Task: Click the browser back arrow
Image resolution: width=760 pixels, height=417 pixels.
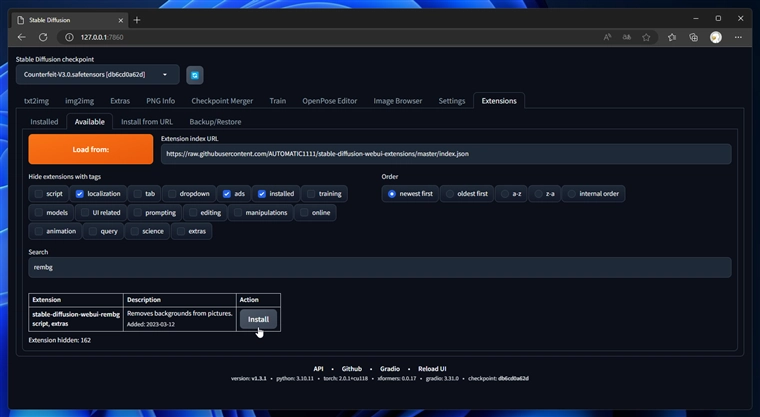Action: click(x=21, y=37)
